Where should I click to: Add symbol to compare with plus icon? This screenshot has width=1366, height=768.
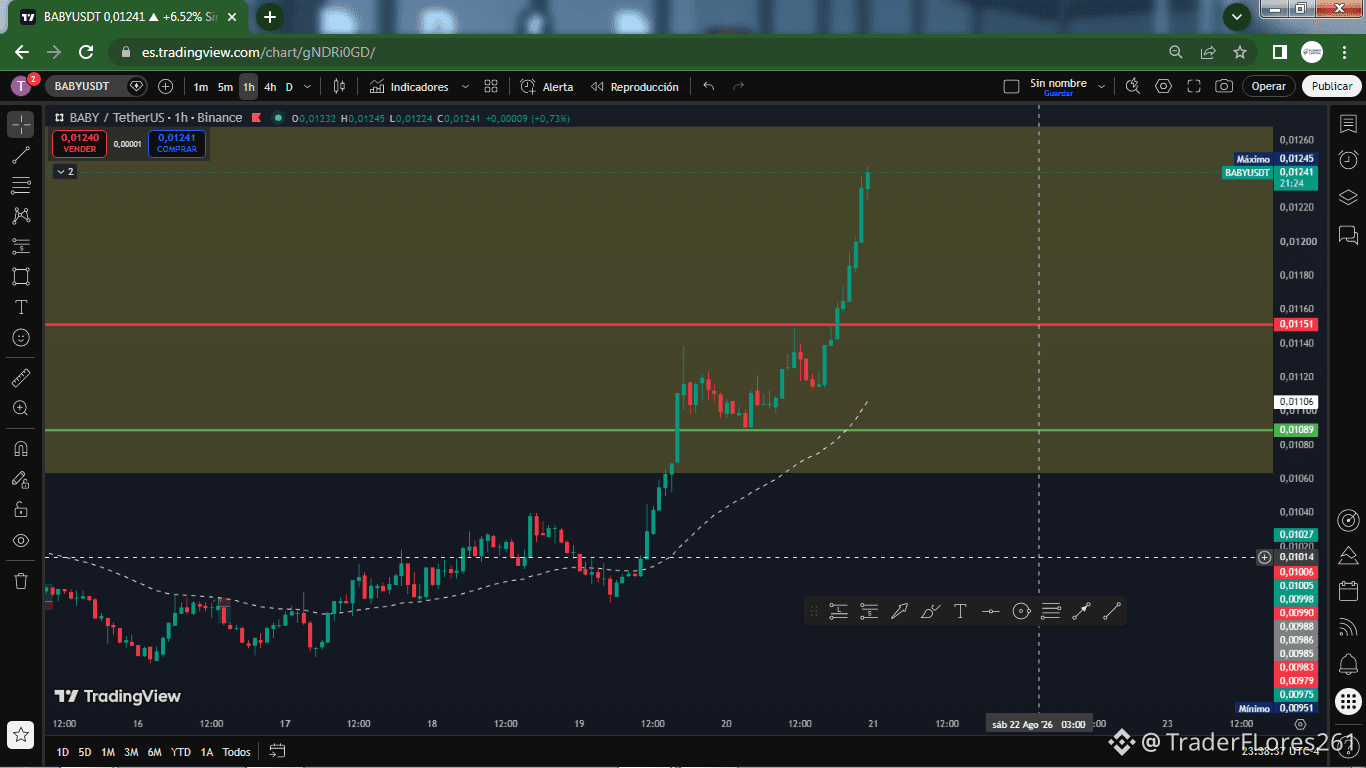[165, 87]
